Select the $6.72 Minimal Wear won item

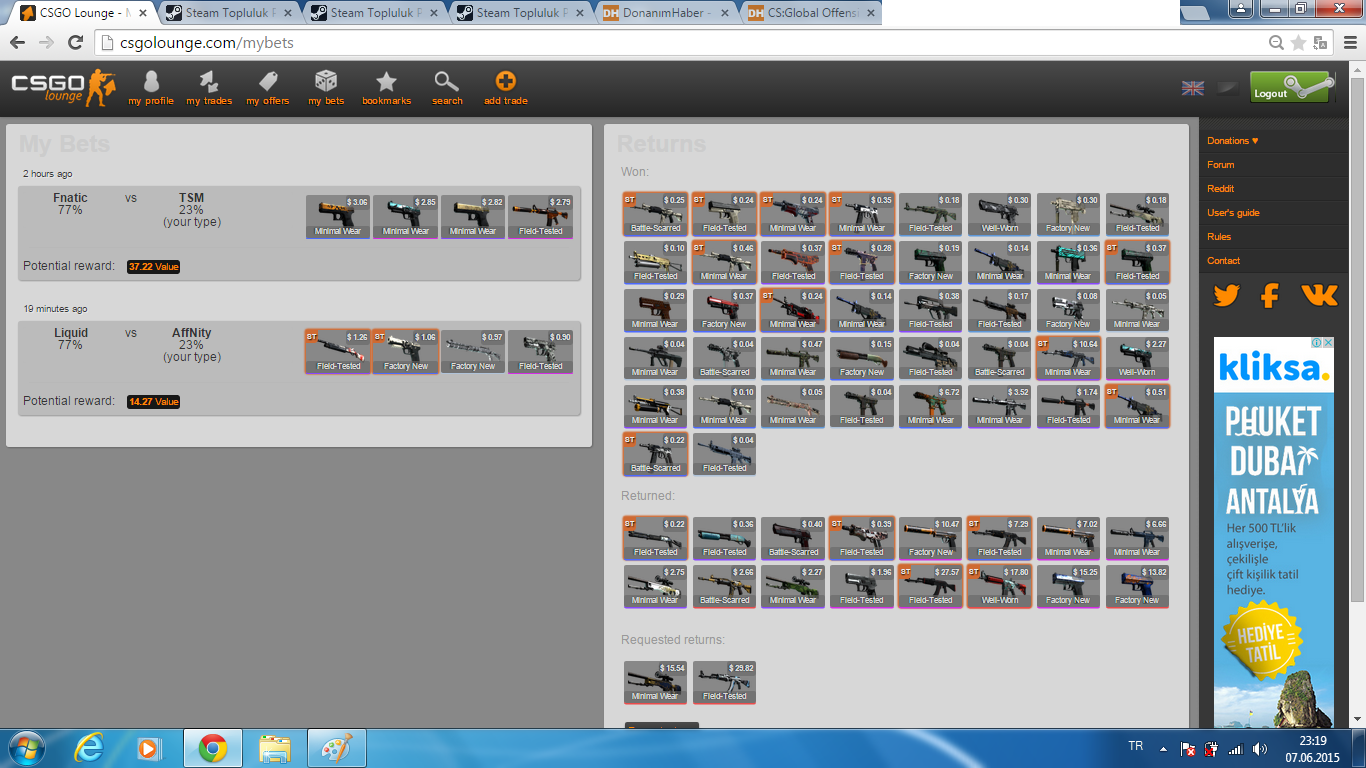pyautogui.click(x=930, y=405)
